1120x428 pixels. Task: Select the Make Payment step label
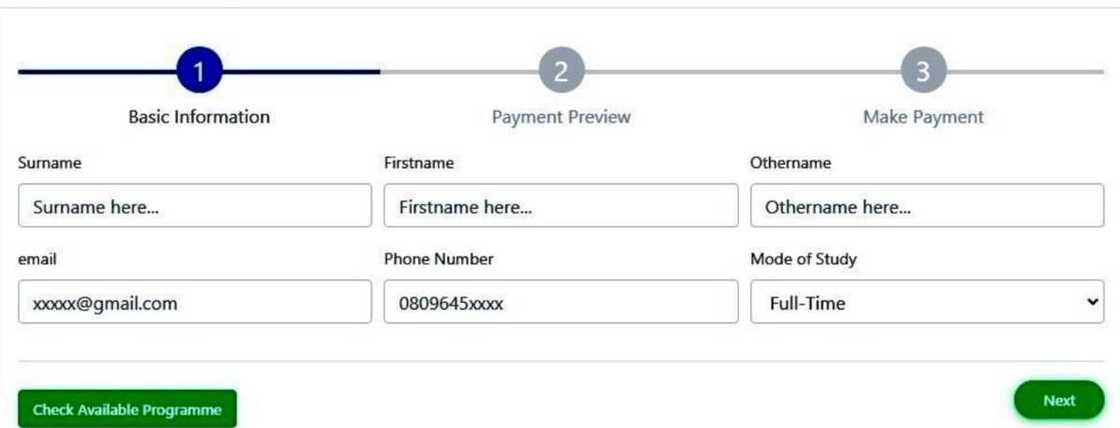[x=923, y=117]
